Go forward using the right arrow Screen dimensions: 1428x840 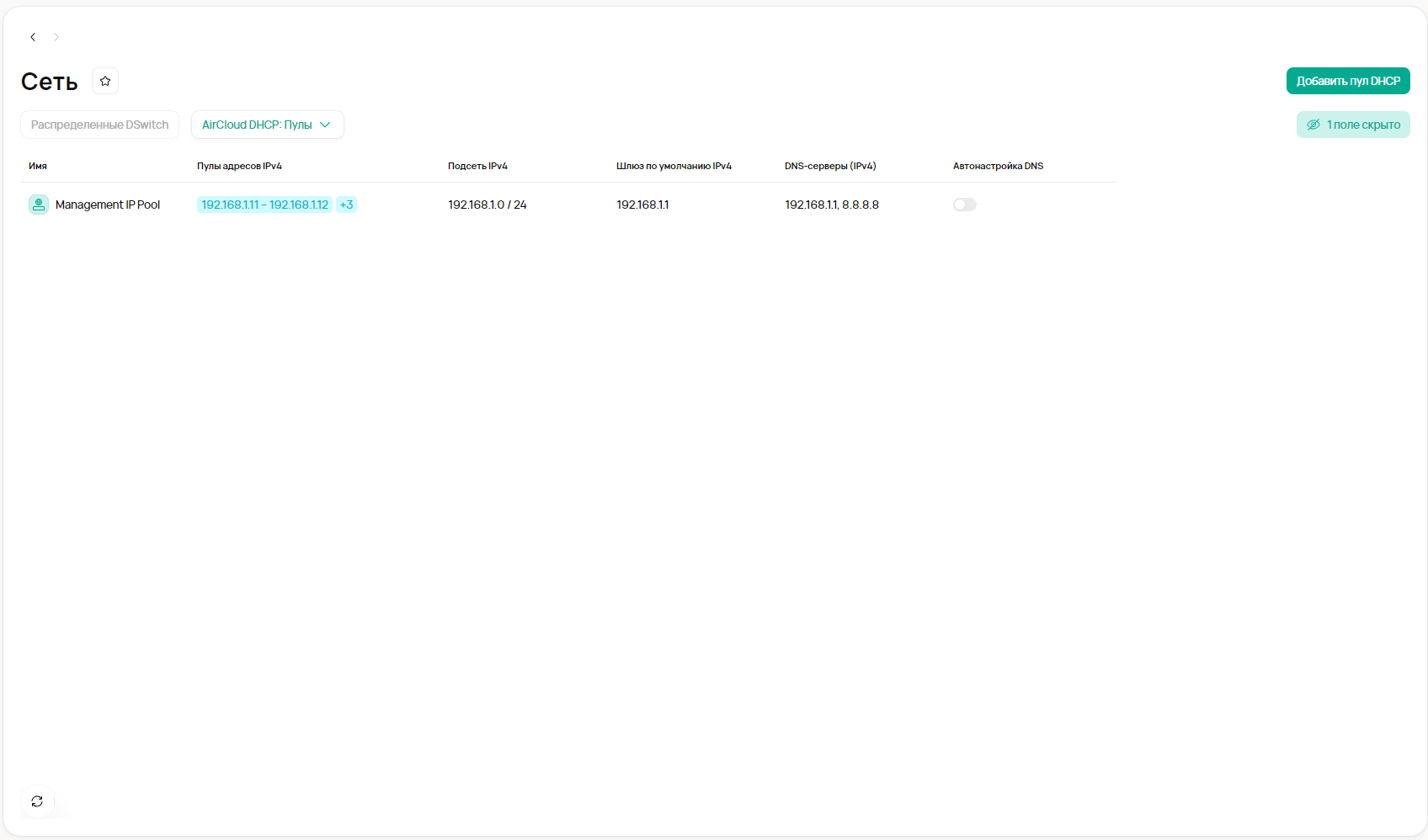[56, 37]
